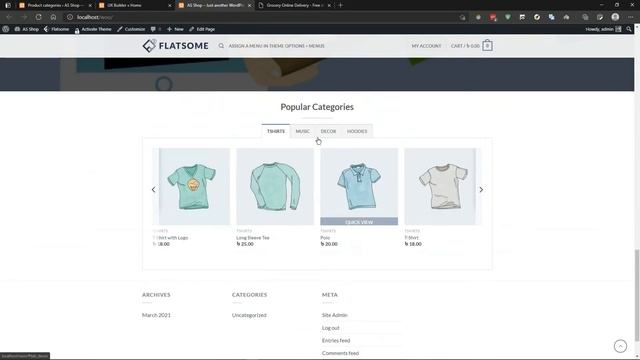This screenshot has height=360, width=640.
Task: Open comments bubble in admin bar
Action: click(x=156, y=29)
